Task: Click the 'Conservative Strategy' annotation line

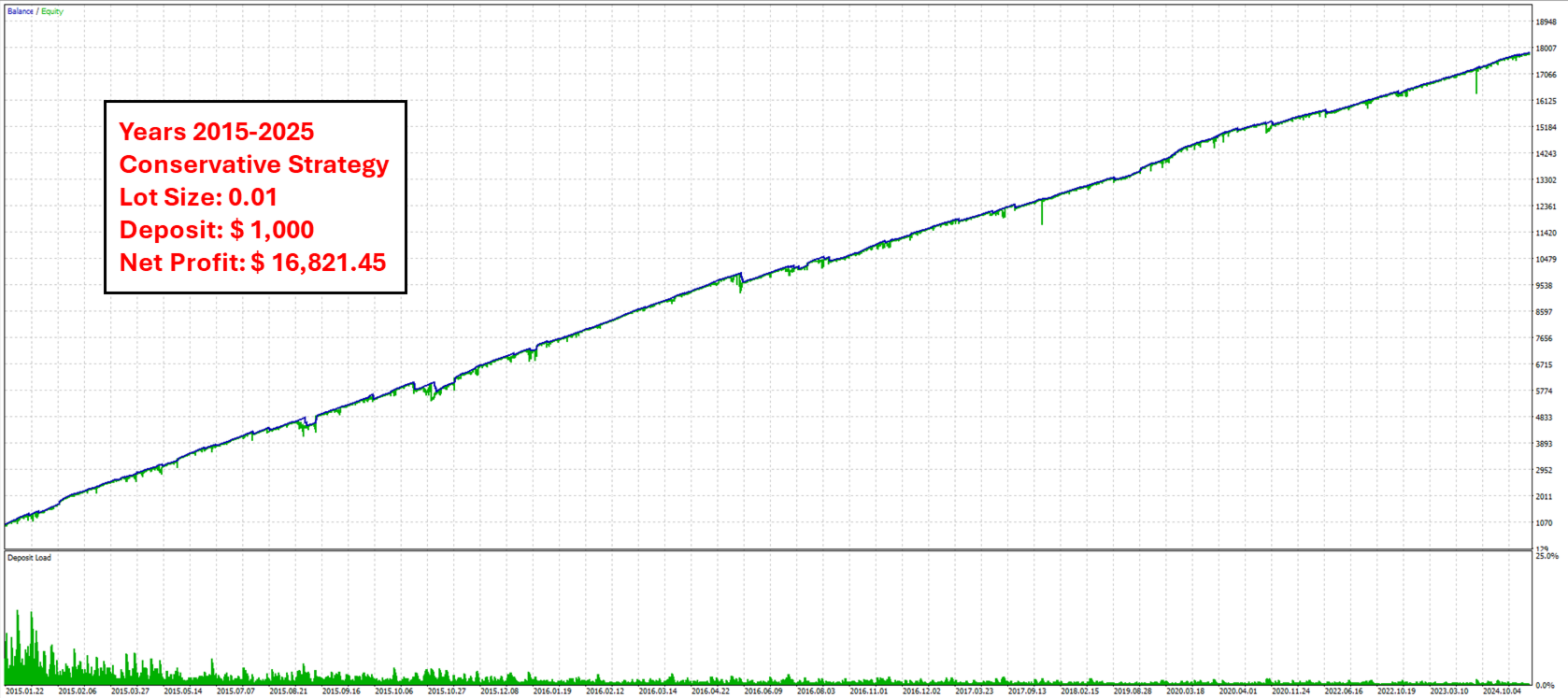Action: (x=254, y=164)
